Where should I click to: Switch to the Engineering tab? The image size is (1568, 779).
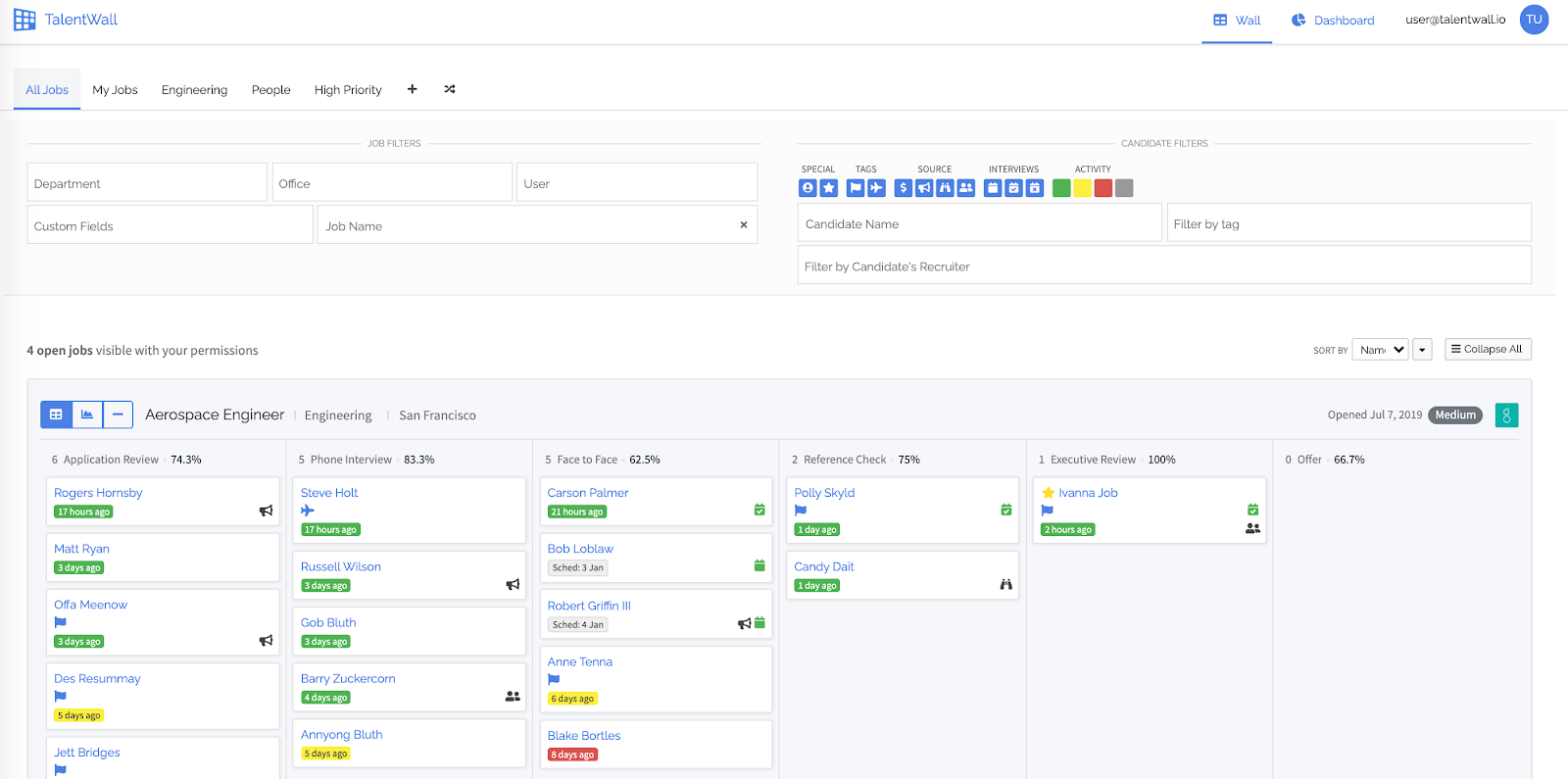tap(194, 90)
